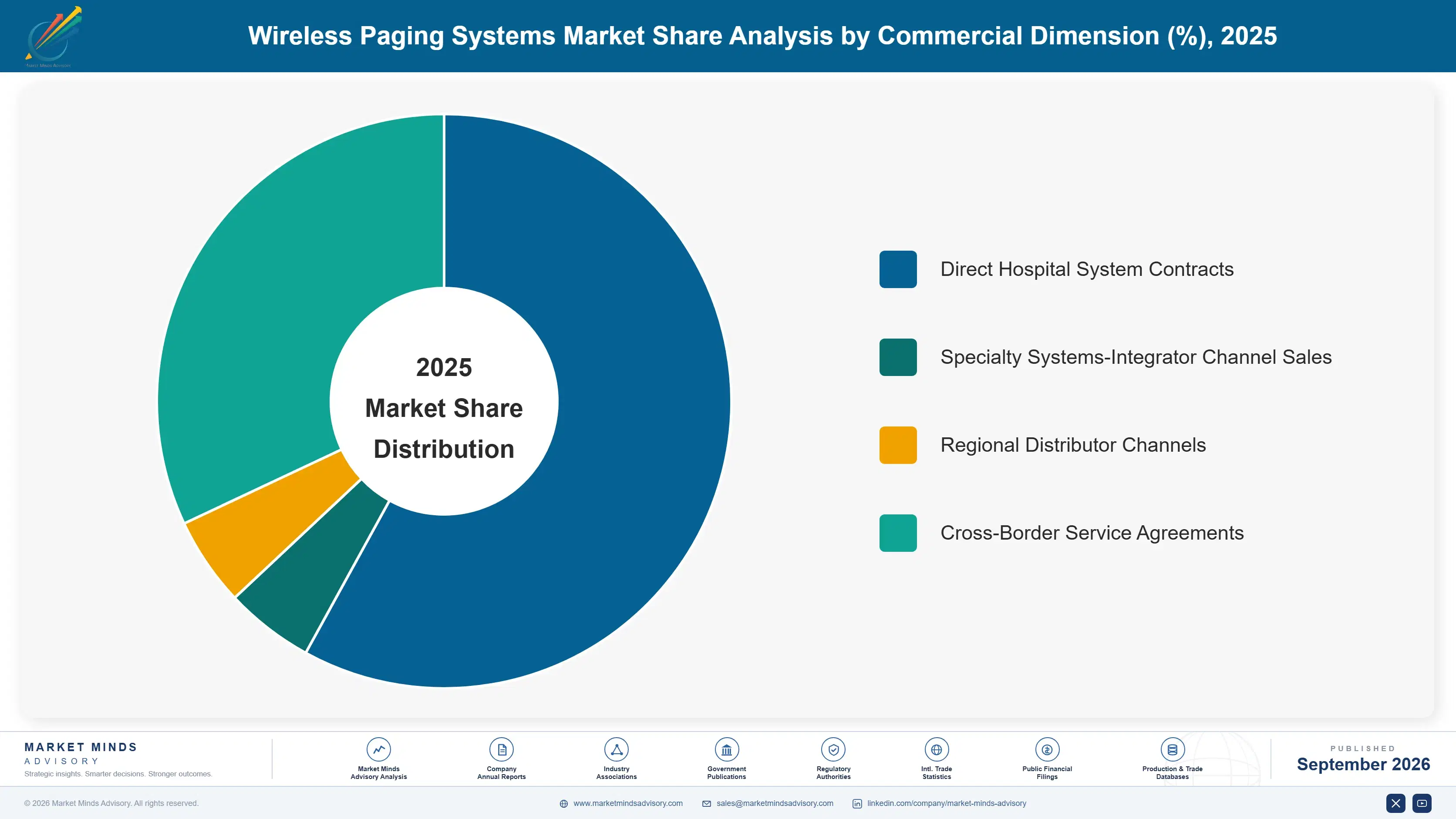
Task: Click the MARKET MINDS ADVISORY footer wordmark
Action: pyautogui.click(x=81, y=753)
